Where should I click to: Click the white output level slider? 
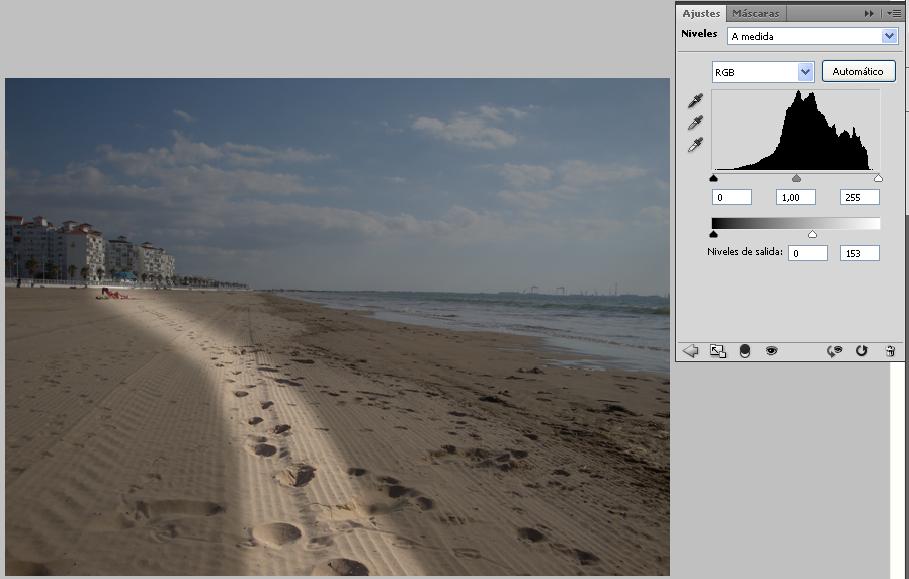coord(812,235)
